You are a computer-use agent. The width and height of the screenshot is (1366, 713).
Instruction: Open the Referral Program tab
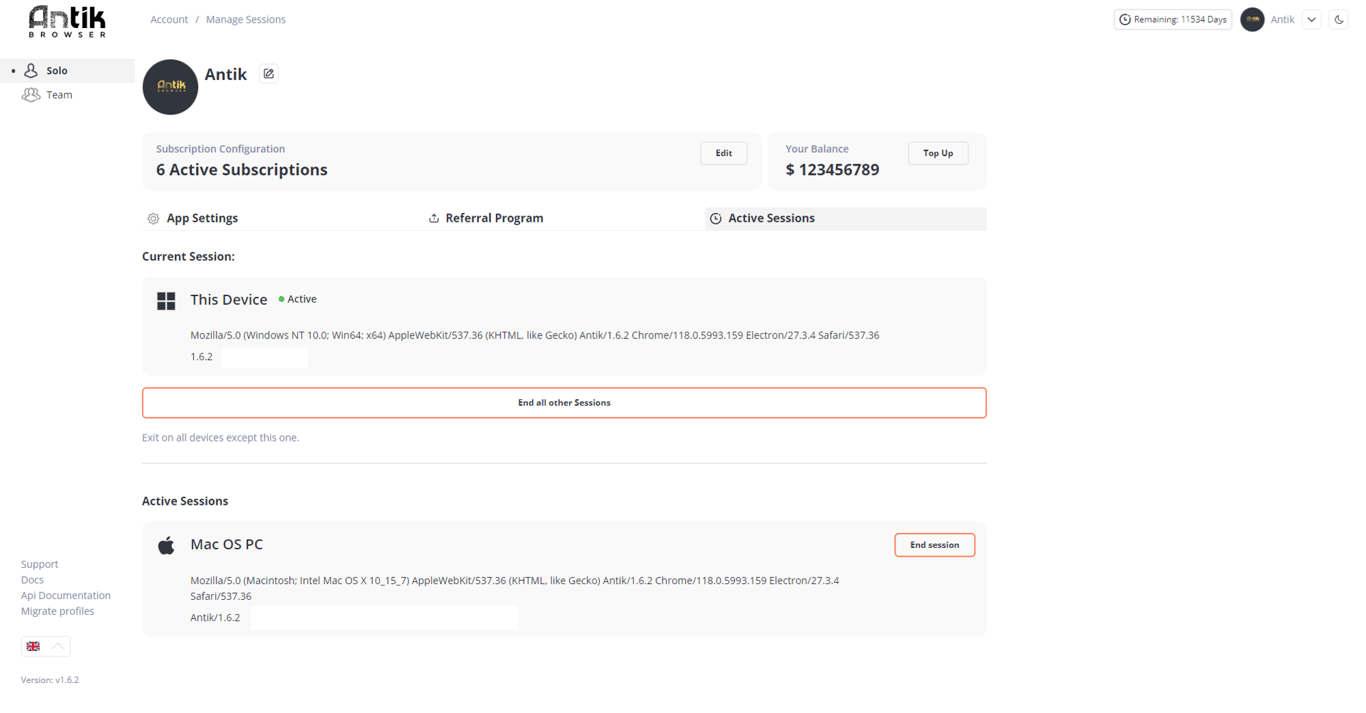point(564,218)
